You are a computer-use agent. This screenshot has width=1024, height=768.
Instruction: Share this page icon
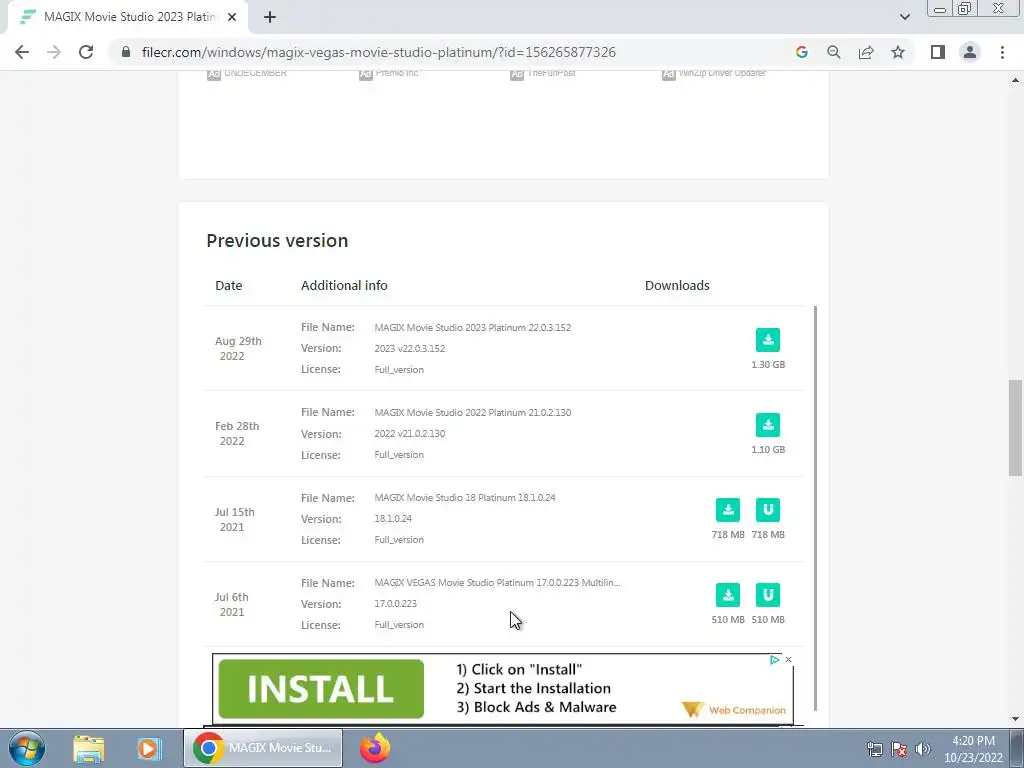coord(866,52)
